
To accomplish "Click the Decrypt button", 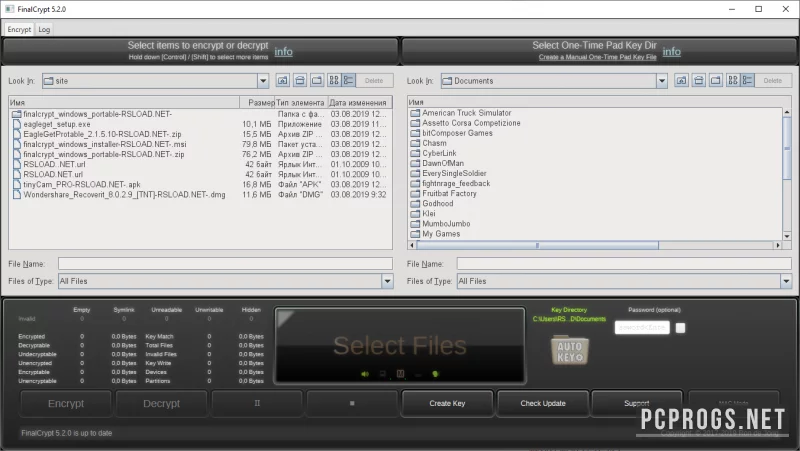I will tap(161, 404).
